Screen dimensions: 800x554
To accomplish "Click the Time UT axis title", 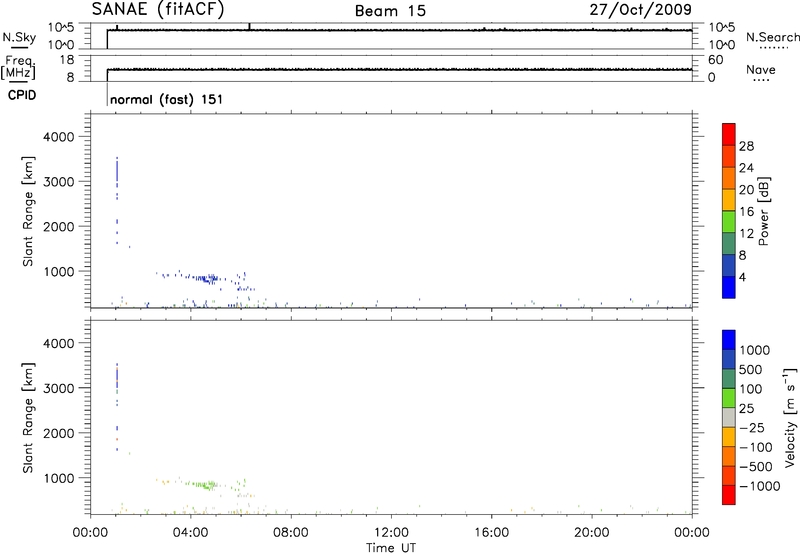I will (x=390, y=545).
